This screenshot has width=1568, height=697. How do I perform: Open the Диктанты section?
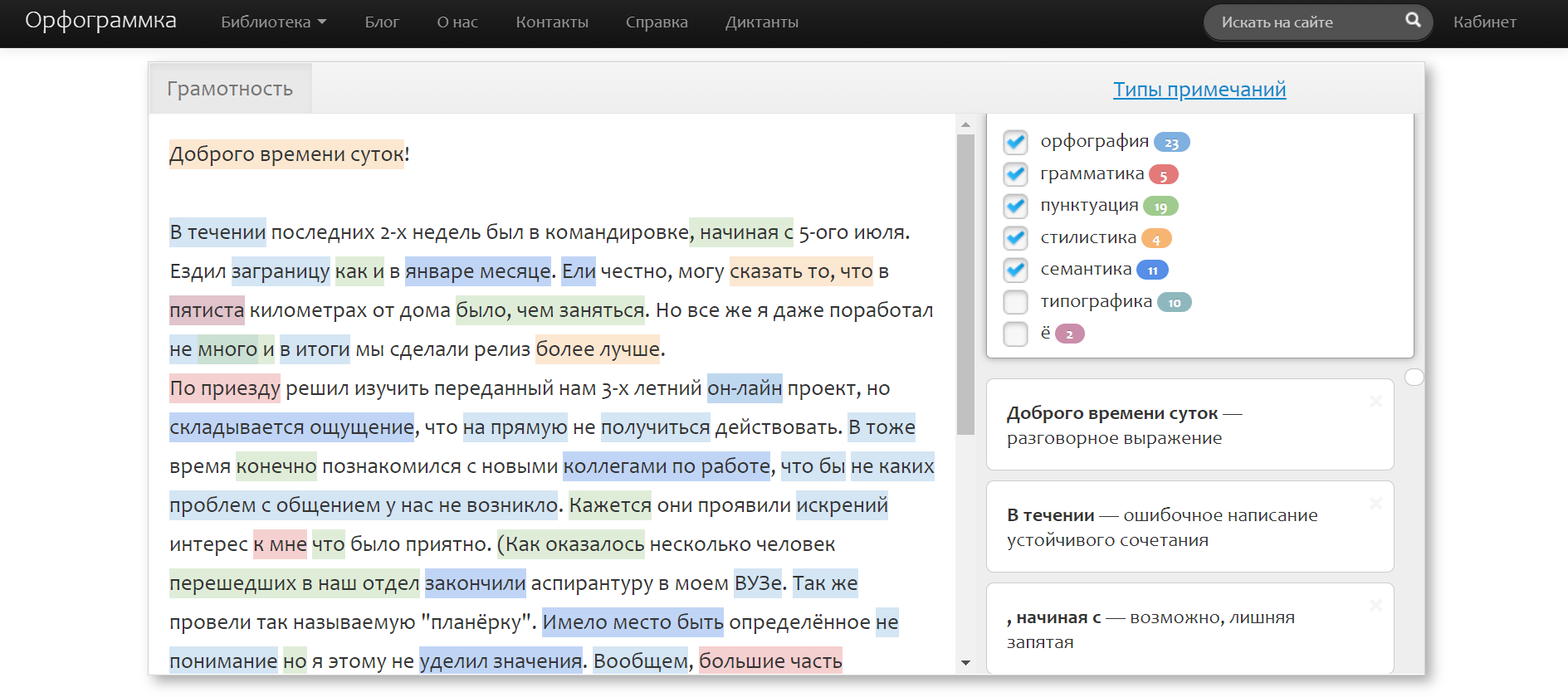tap(762, 22)
